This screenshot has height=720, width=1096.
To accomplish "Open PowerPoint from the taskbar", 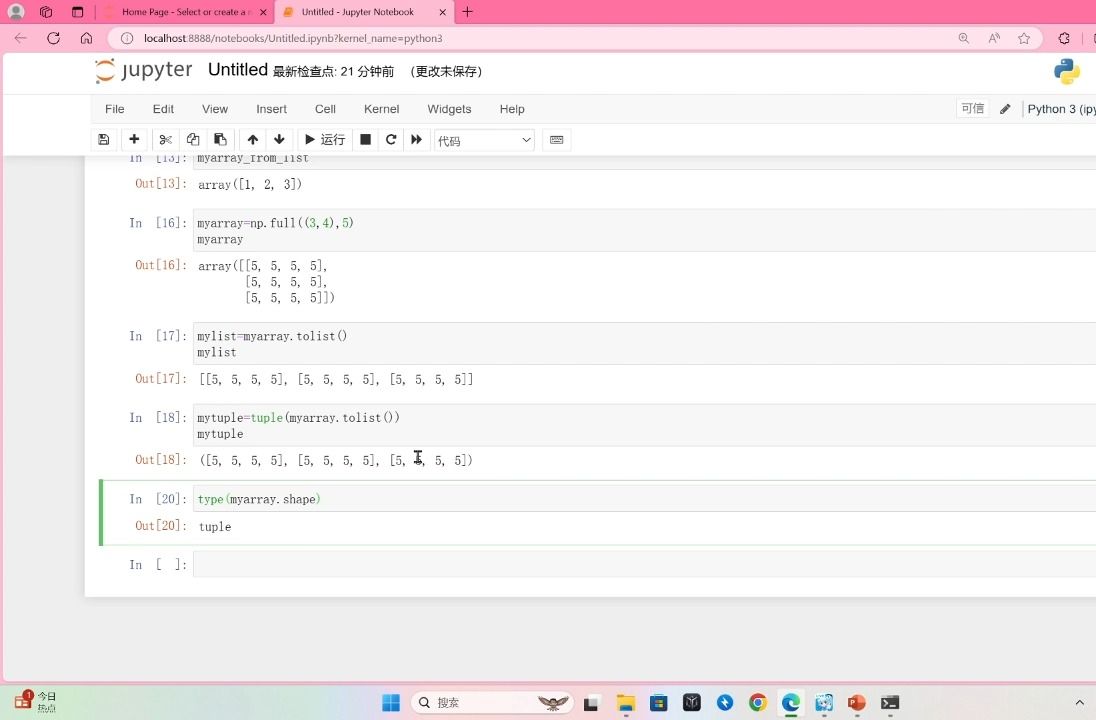I will (856, 703).
